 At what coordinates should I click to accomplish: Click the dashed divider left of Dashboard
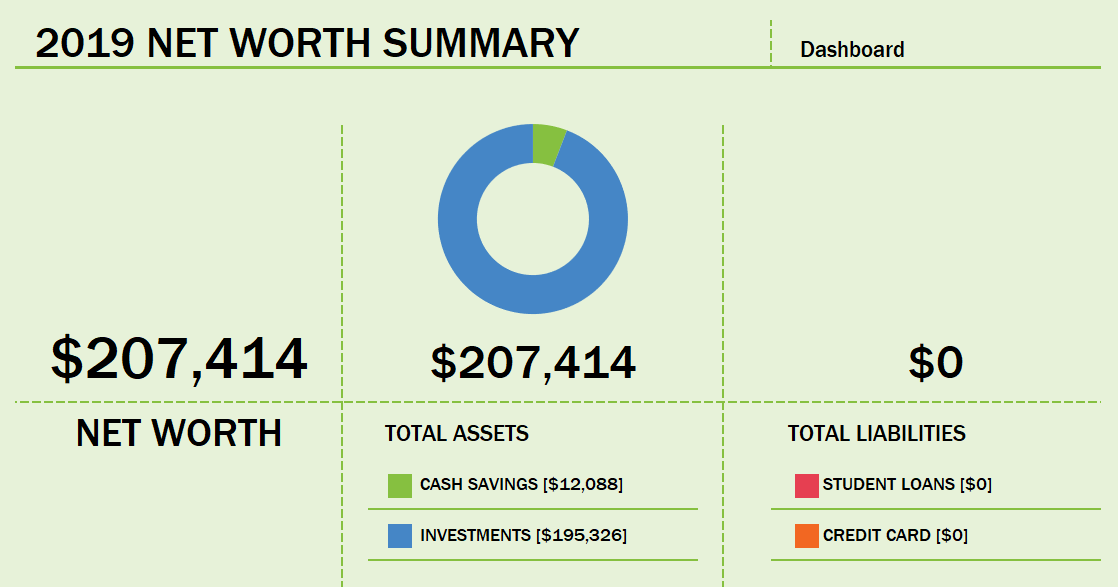point(771,43)
